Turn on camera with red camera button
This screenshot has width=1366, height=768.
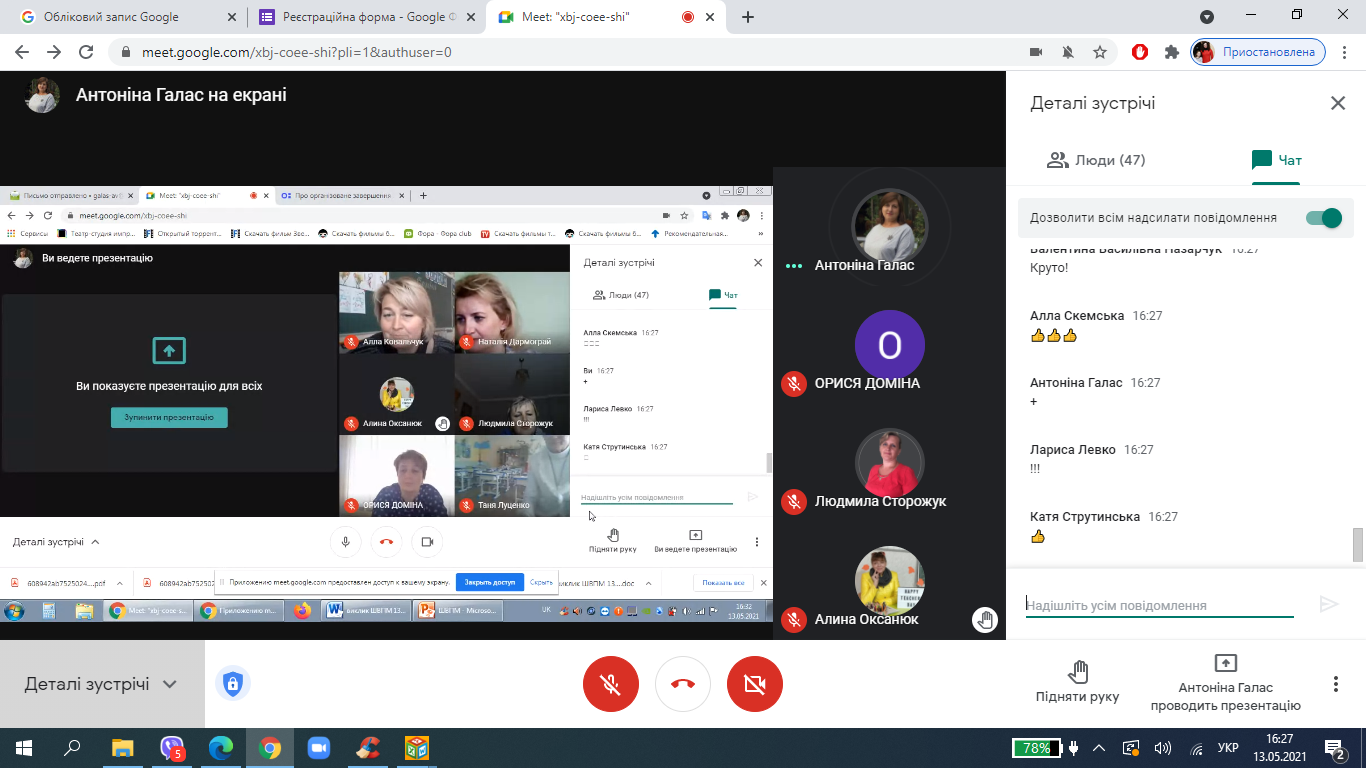(755, 684)
